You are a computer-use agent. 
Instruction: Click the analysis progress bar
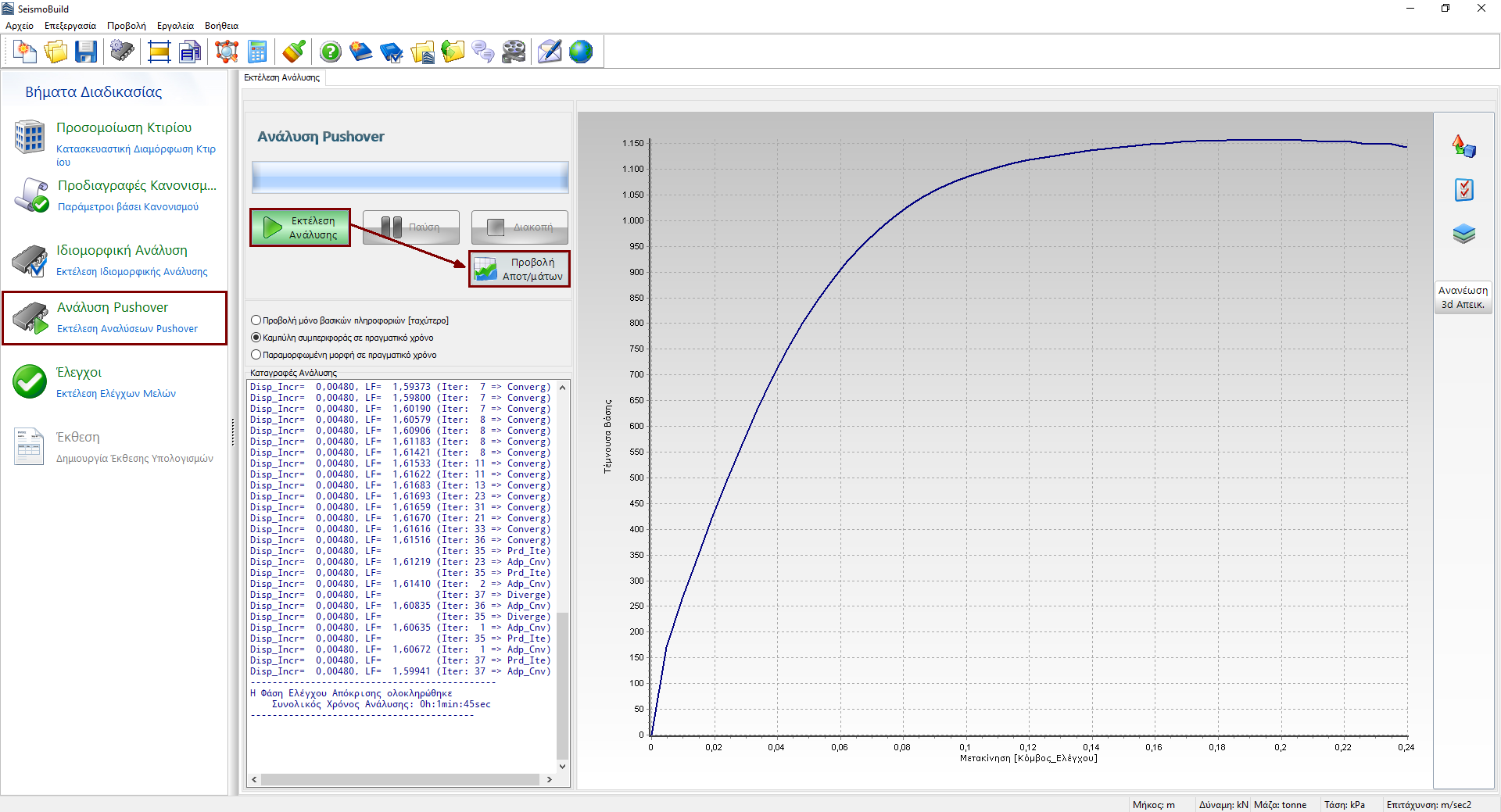(410, 177)
